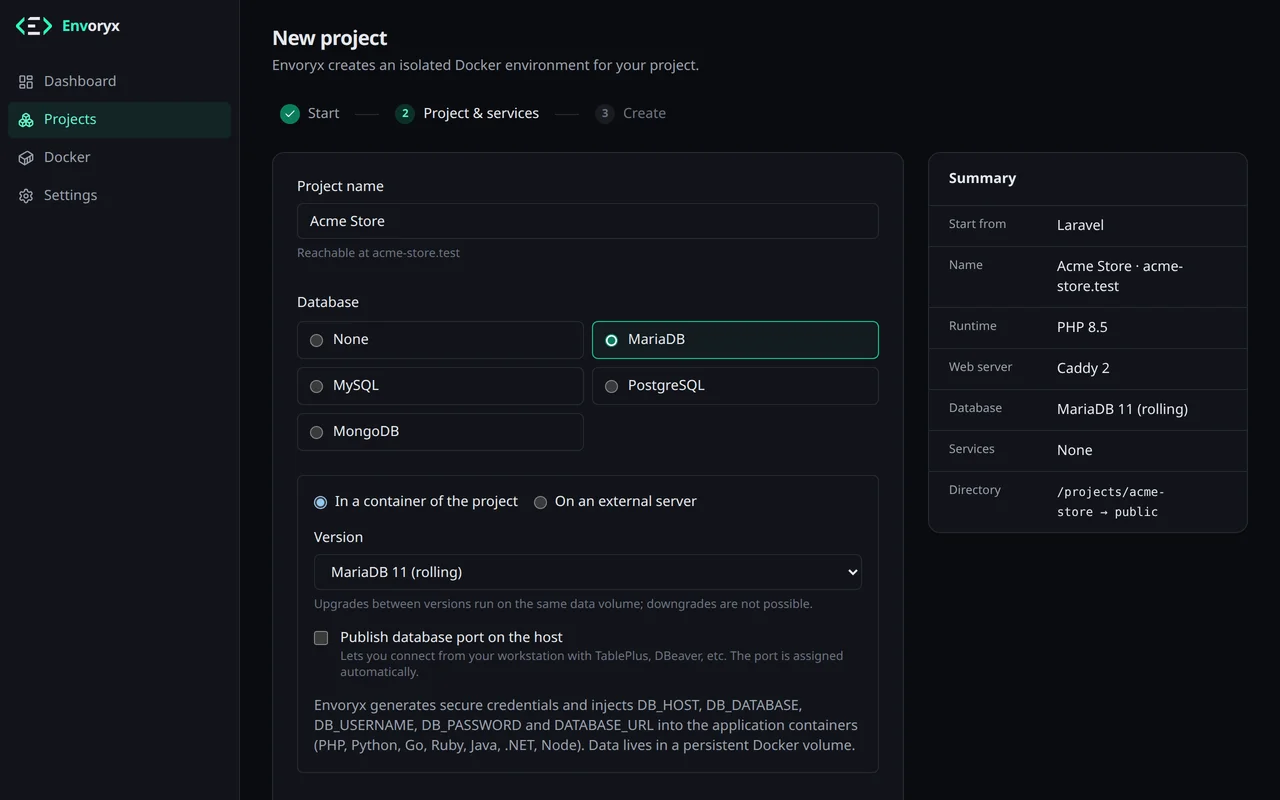Click the 'Reachable at acme-store.test' hint

click(x=378, y=253)
